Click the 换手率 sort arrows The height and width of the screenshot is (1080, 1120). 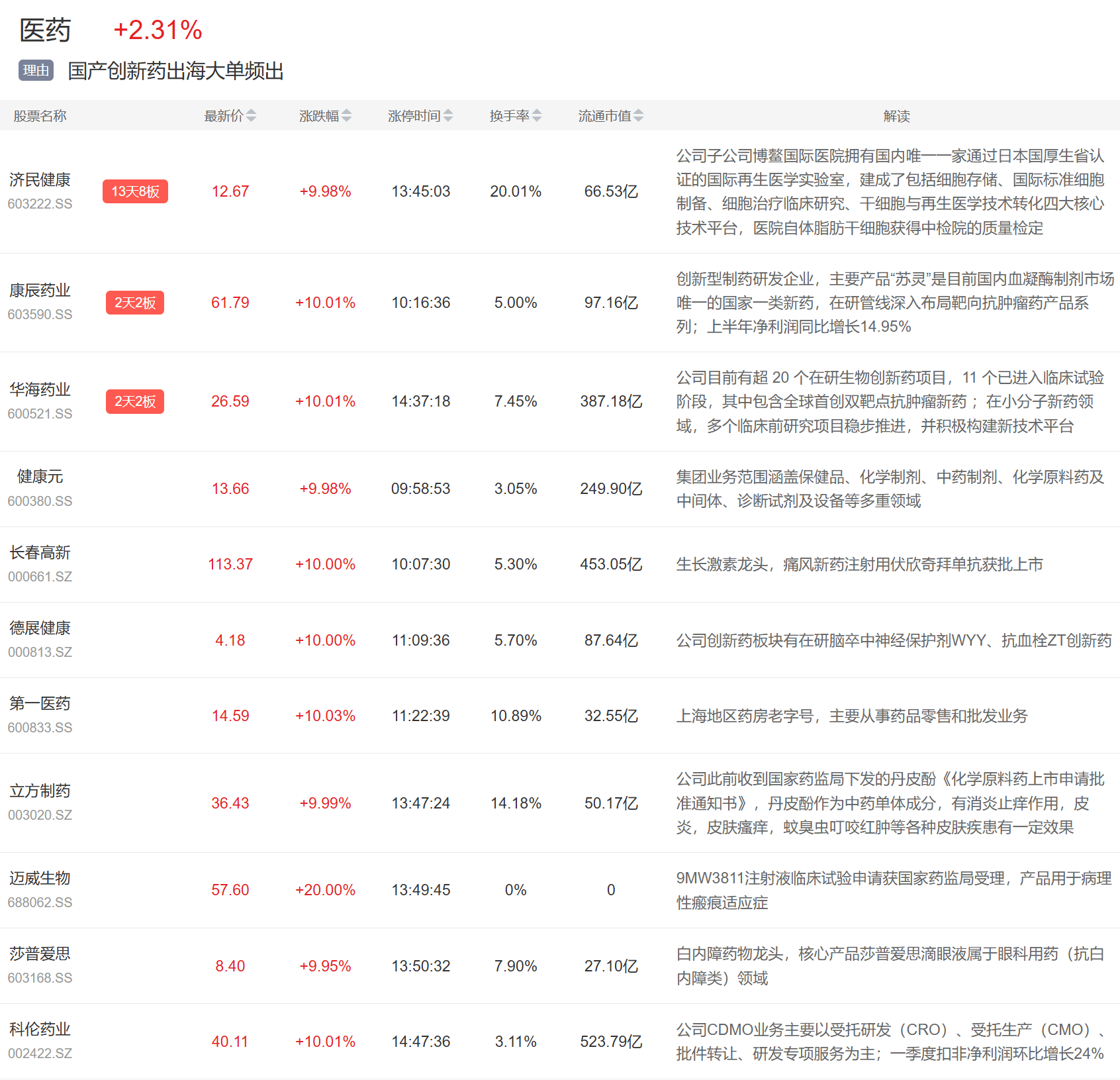click(x=536, y=115)
